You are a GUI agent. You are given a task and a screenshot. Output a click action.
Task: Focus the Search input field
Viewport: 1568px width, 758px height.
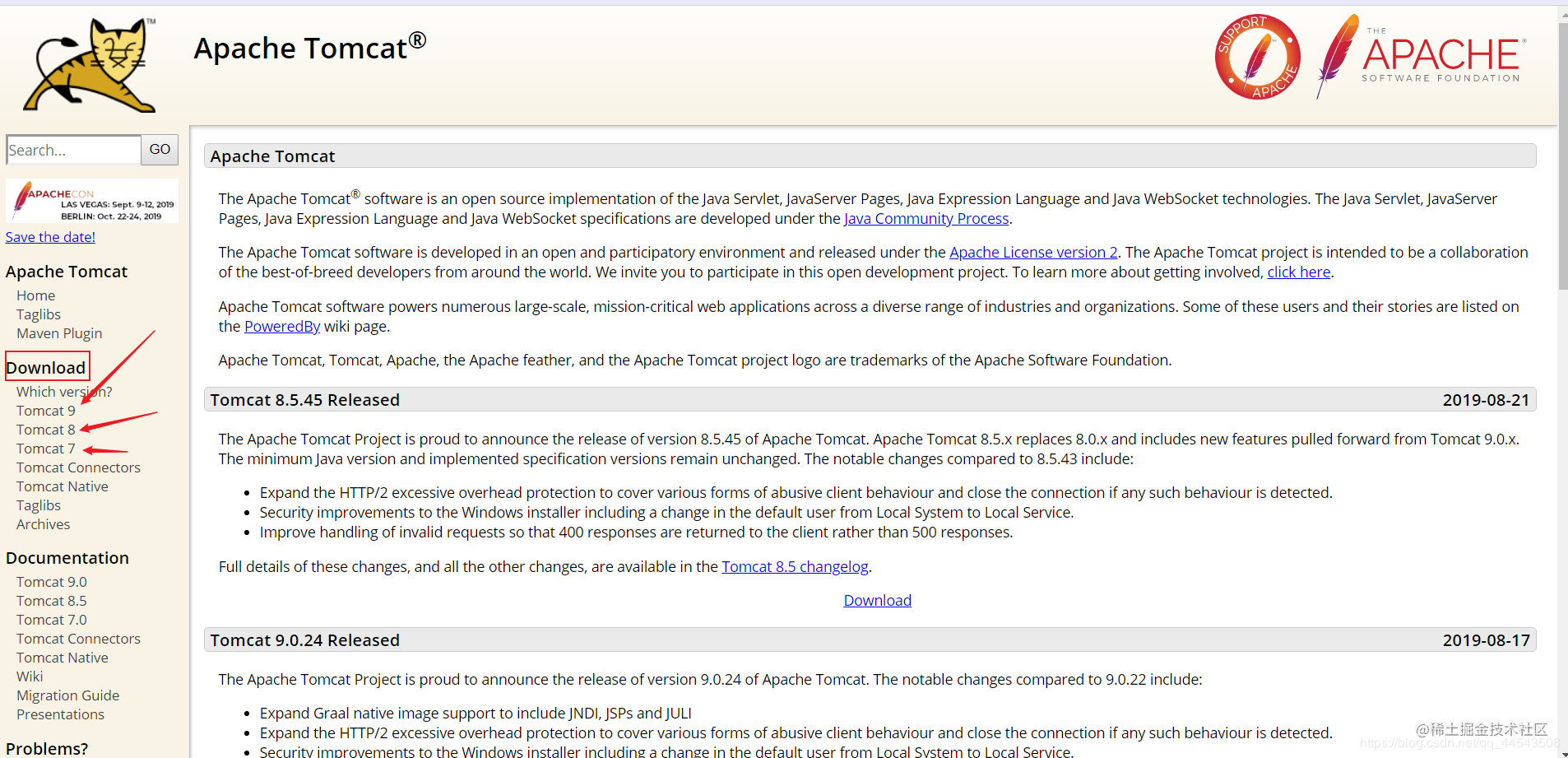pos(73,150)
